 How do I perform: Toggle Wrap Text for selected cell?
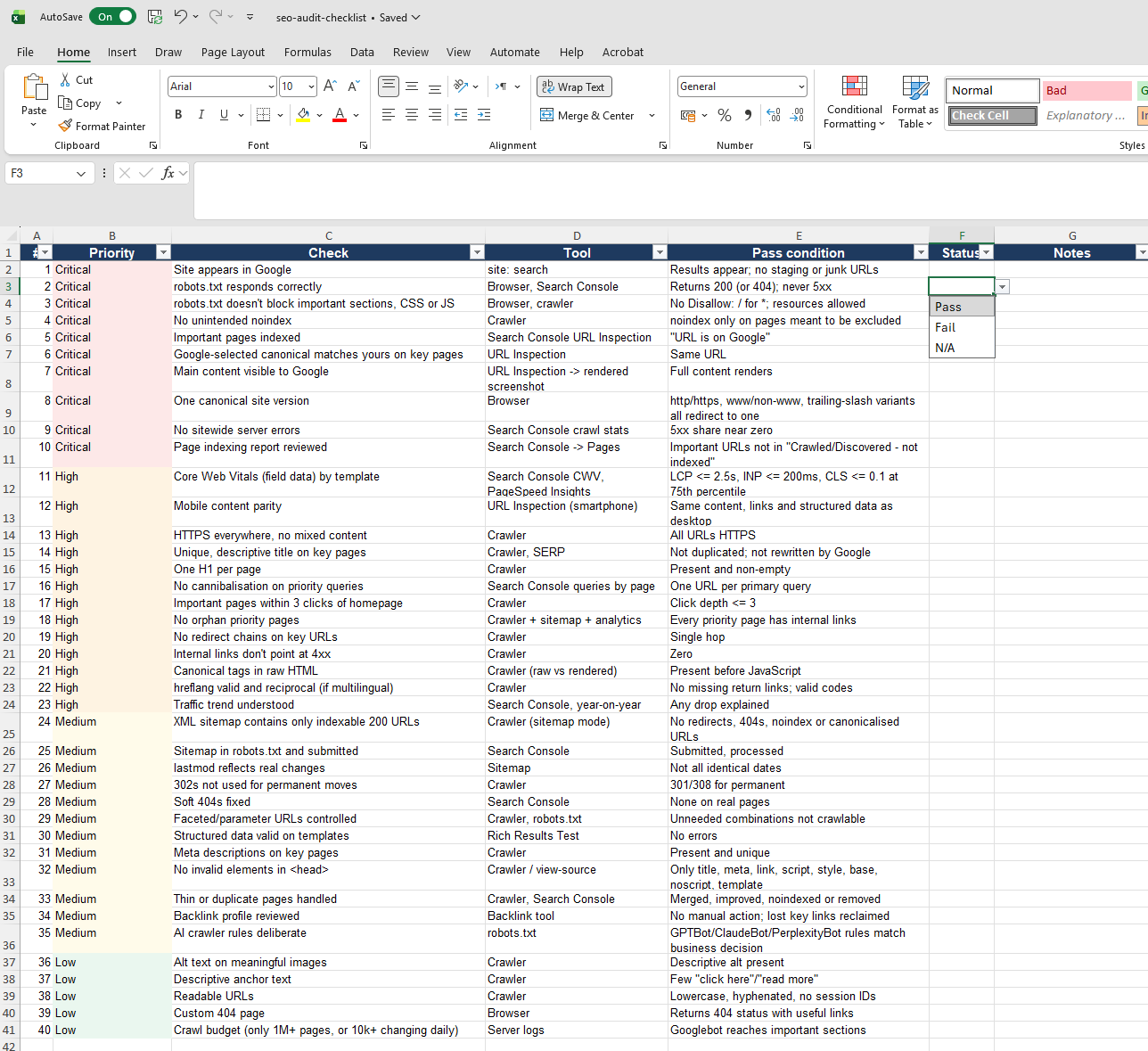(574, 86)
